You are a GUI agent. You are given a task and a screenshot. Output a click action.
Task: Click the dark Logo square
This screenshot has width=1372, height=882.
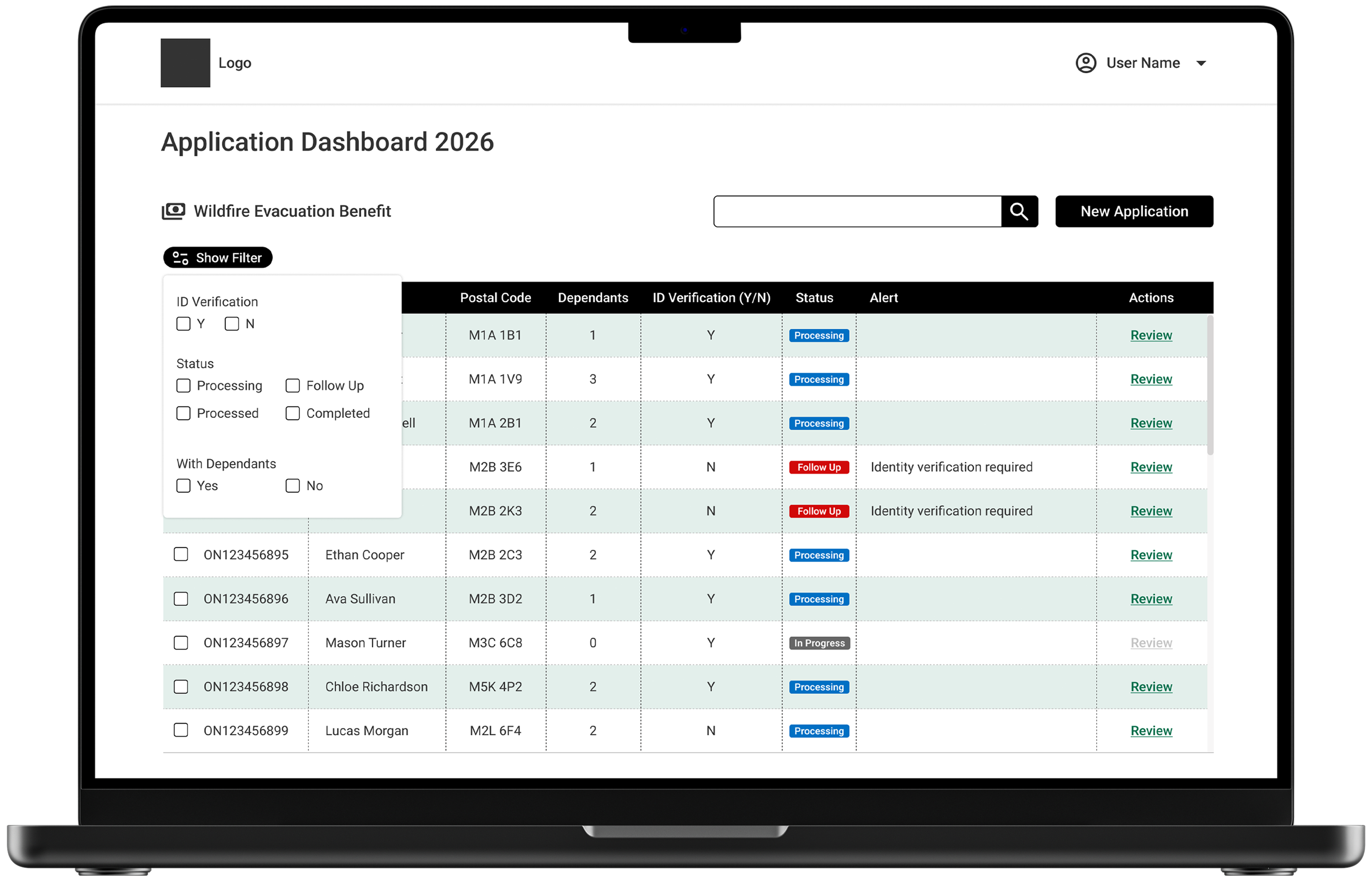185,63
